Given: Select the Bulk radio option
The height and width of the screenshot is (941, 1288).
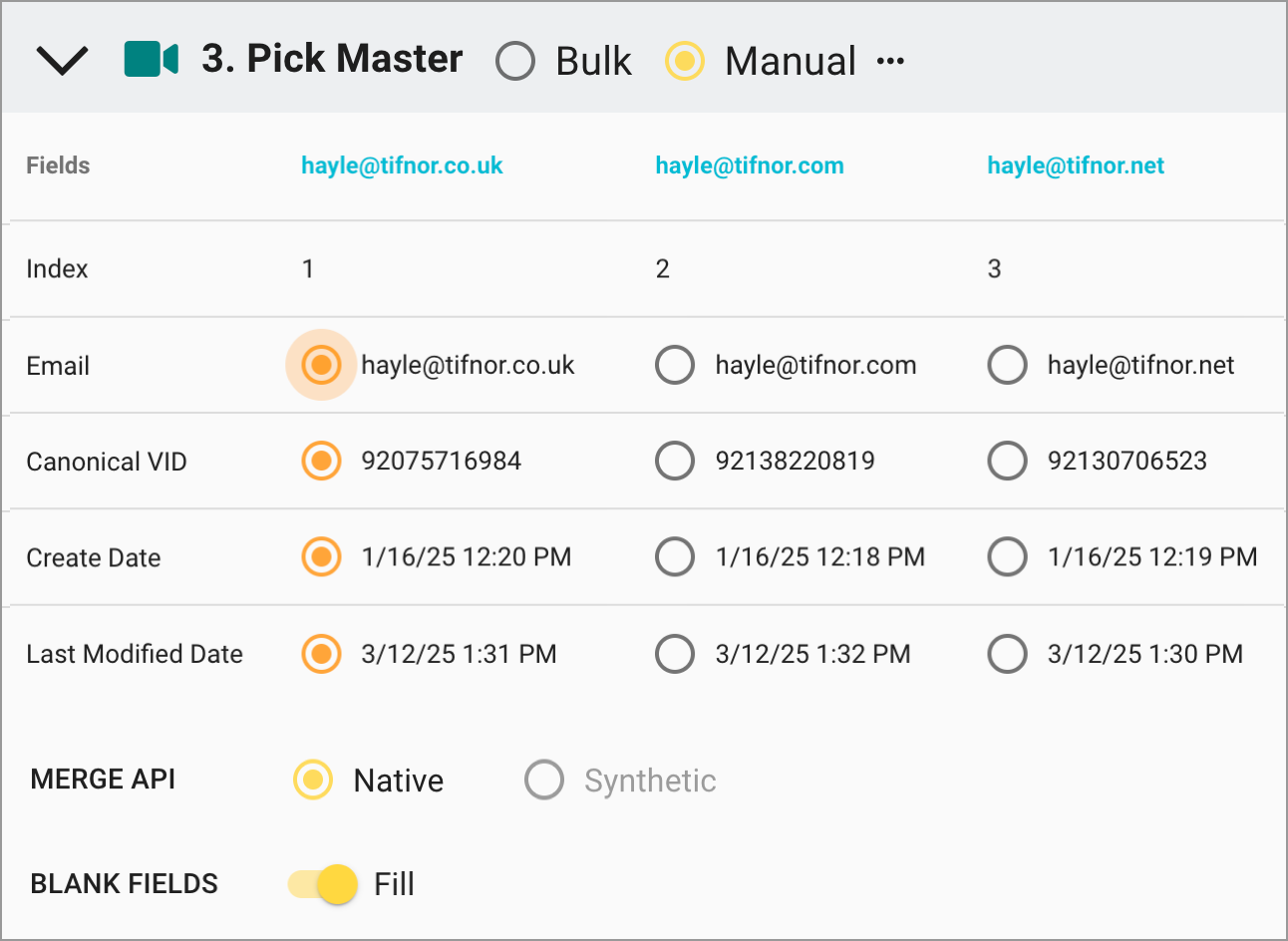Looking at the screenshot, I should 515,61.
